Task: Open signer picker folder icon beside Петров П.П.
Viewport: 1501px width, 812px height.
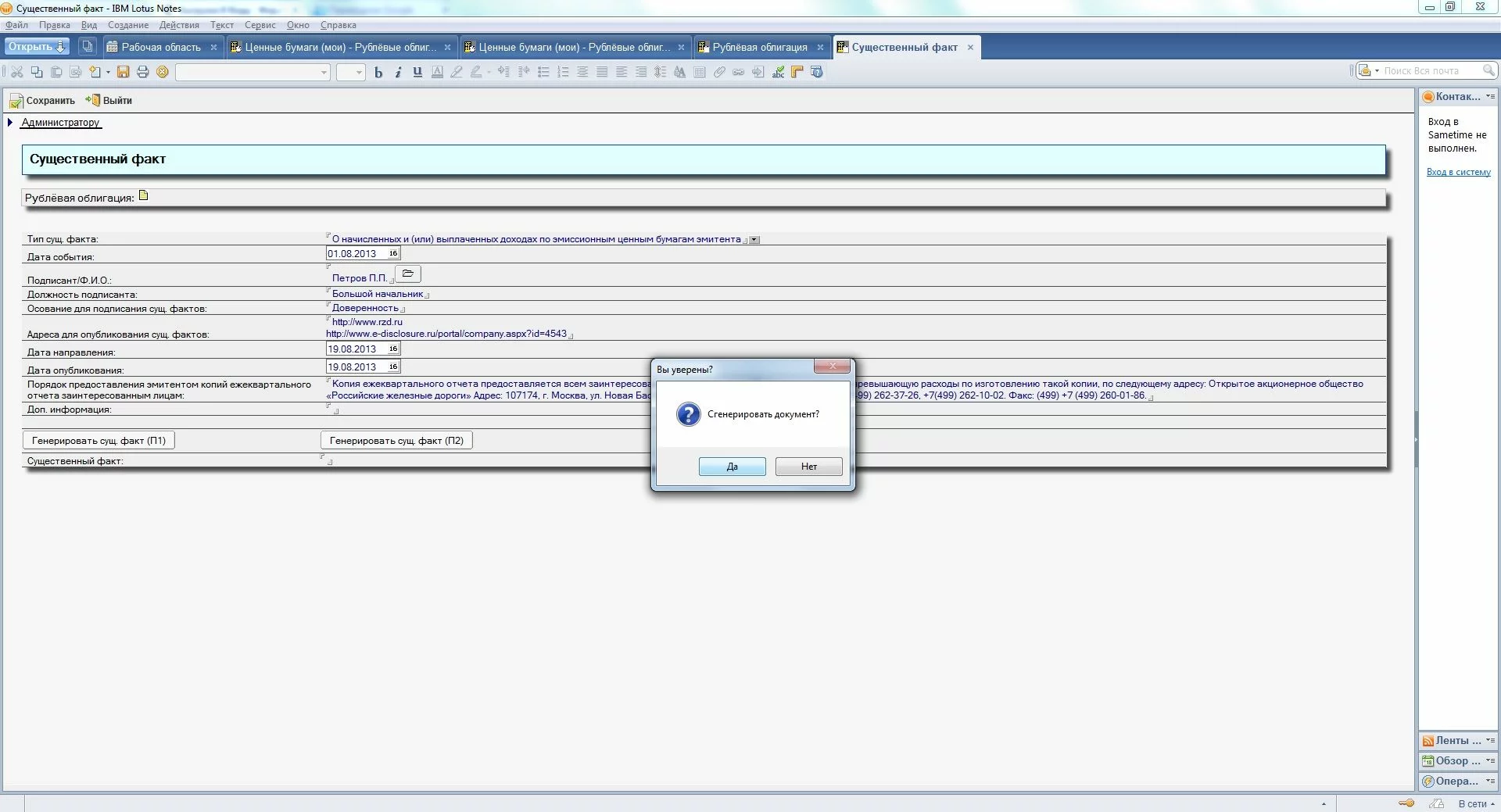Action: tap(408, 274)
